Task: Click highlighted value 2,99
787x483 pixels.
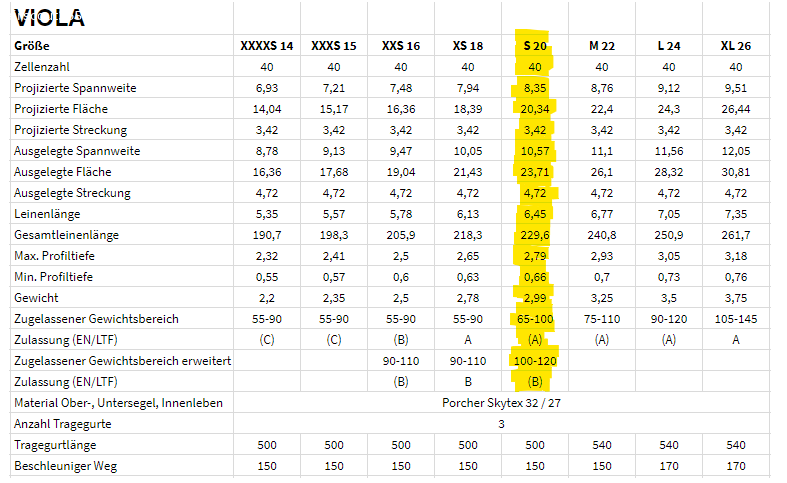Action: pyautogui.click(x=535, y=298)
